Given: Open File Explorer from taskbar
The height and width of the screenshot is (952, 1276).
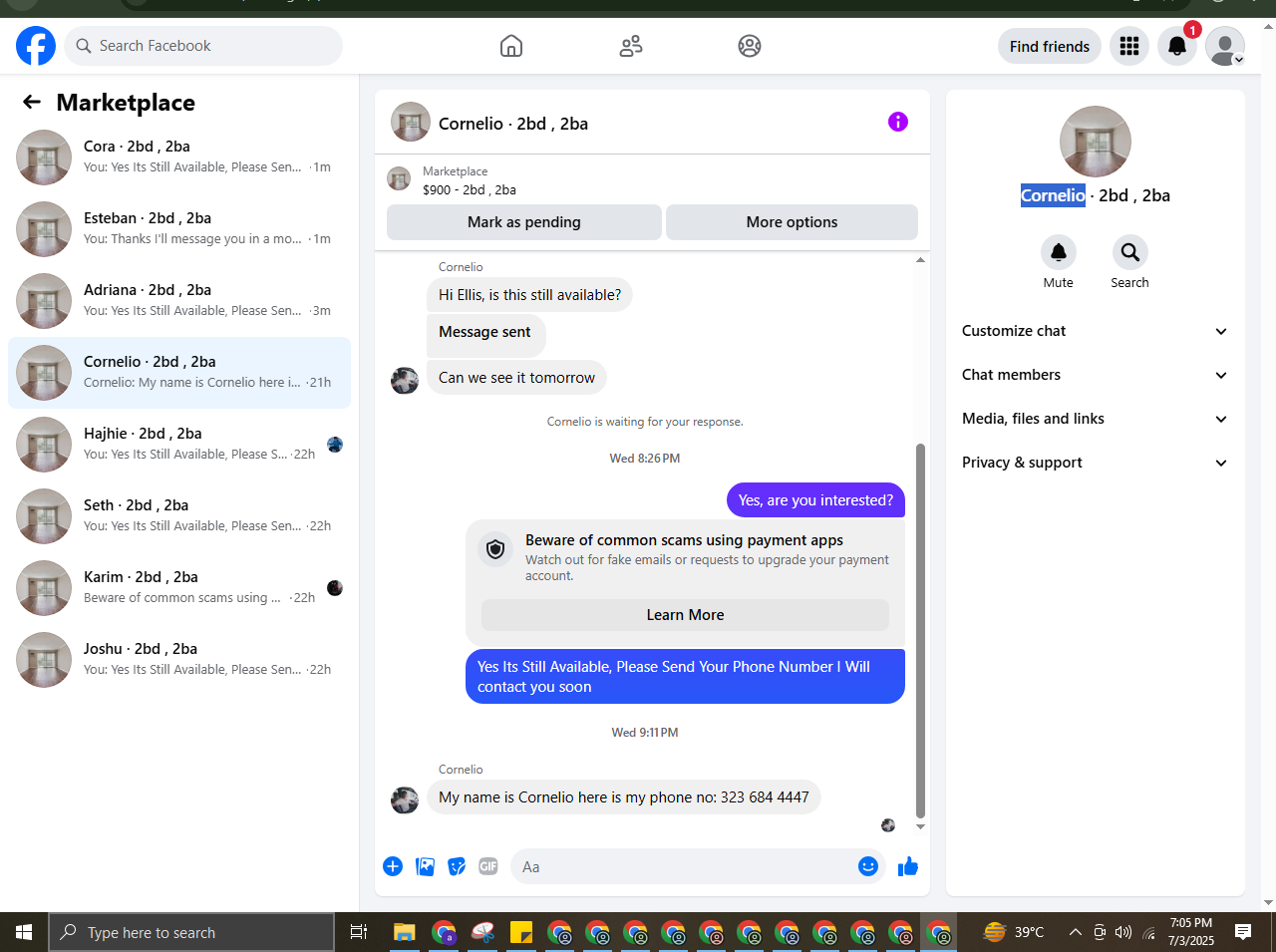Looking at the screenshot, I should [x=404, y=932].
